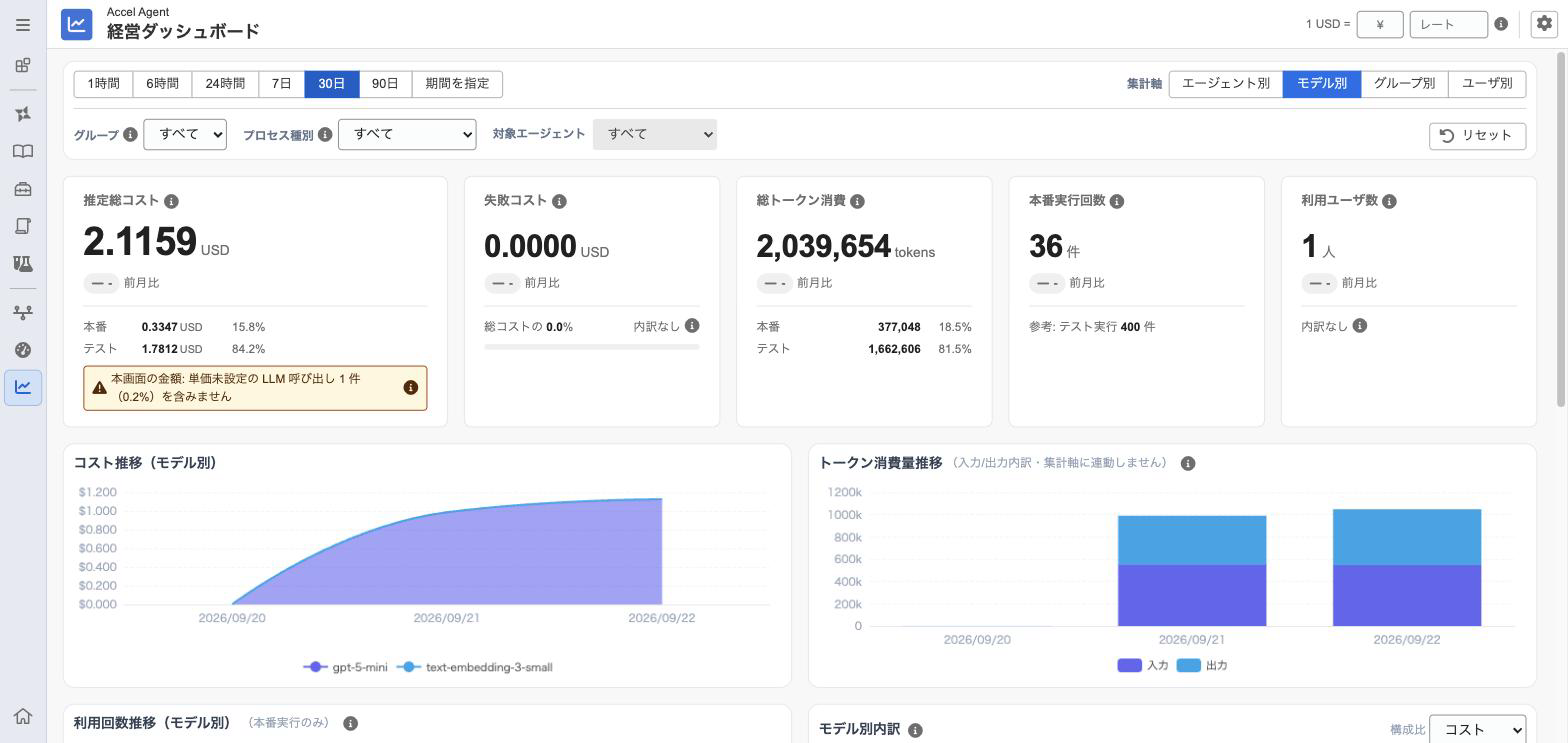Viewport: 1568px width, 743px height.
Task: Click info icon beside プロセス種別 label
Action: [325, 134]
